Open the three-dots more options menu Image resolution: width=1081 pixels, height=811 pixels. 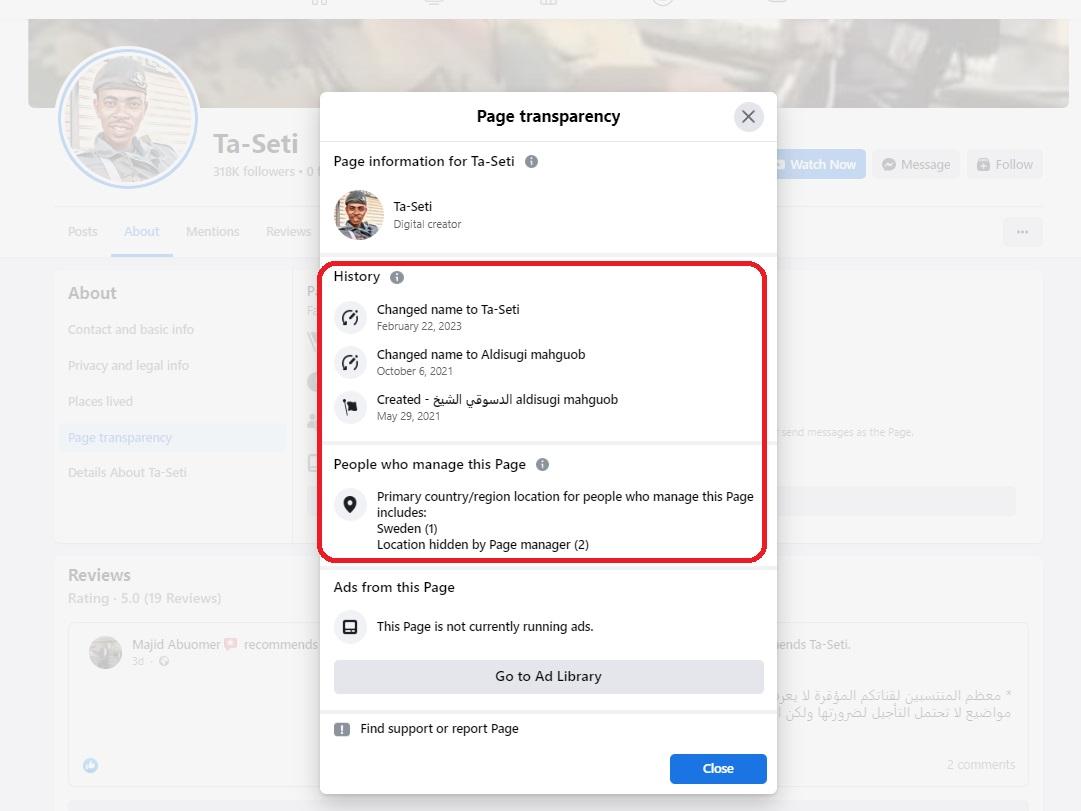tap(1022, 232)
